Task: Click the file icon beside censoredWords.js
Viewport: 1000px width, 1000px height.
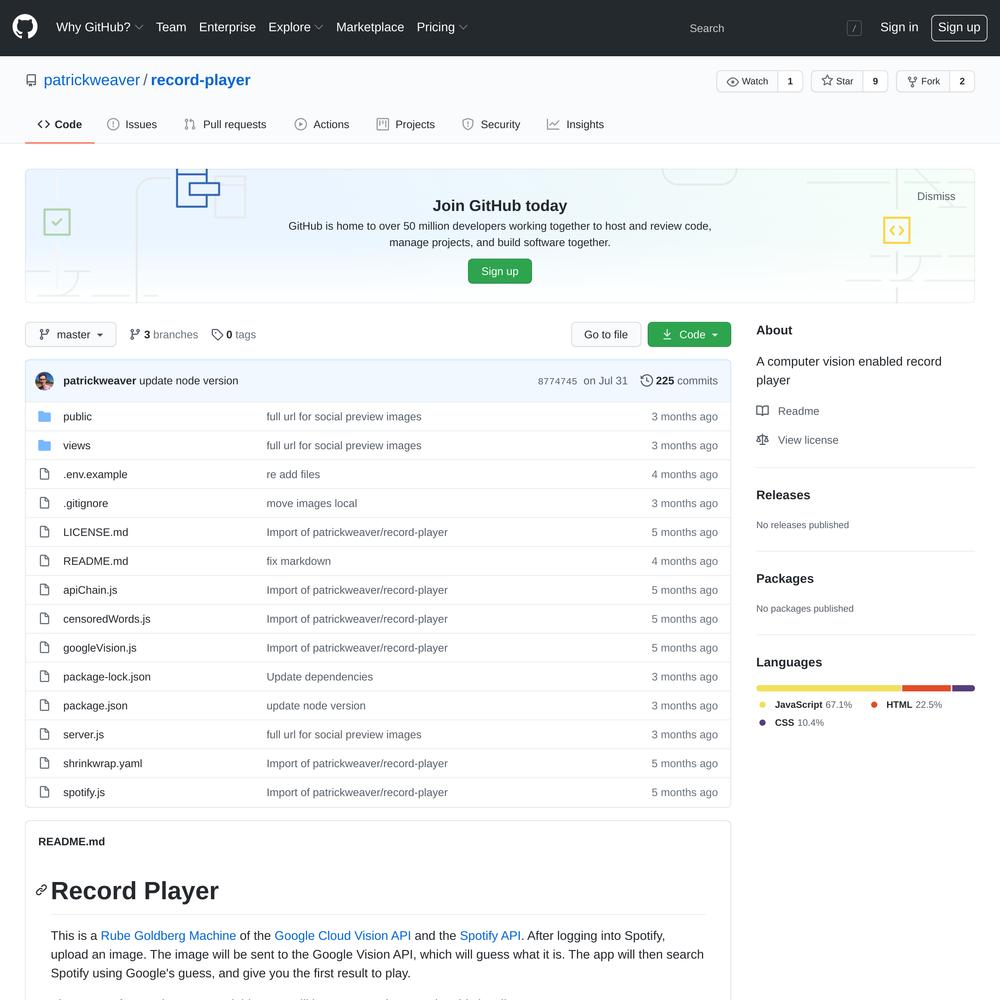Action: [44, 619]
